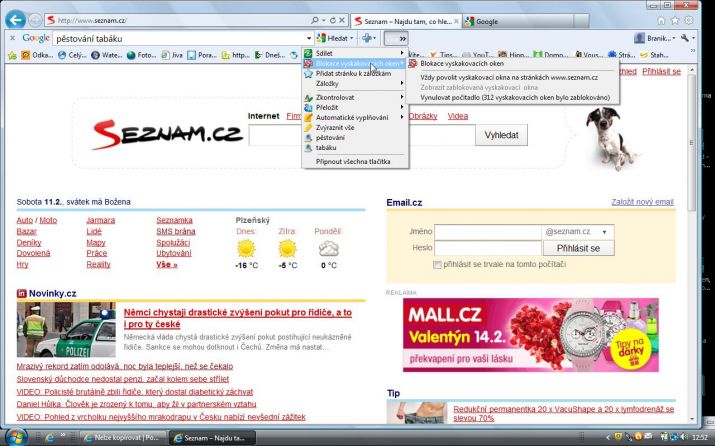Screen dimensions: 715x446
Task: Click the Internet Explorer taskbar quick-launch icon
Action: pyautogui.click(x=49, y=438)
